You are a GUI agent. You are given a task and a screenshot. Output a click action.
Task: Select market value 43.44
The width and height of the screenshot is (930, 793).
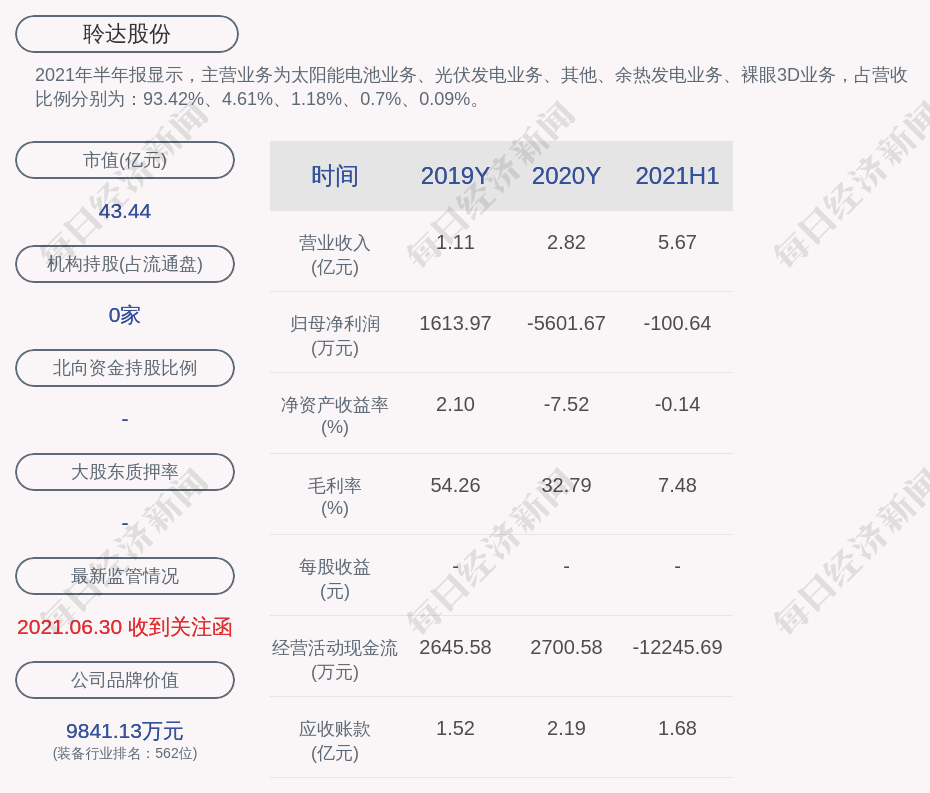(125, 211)
